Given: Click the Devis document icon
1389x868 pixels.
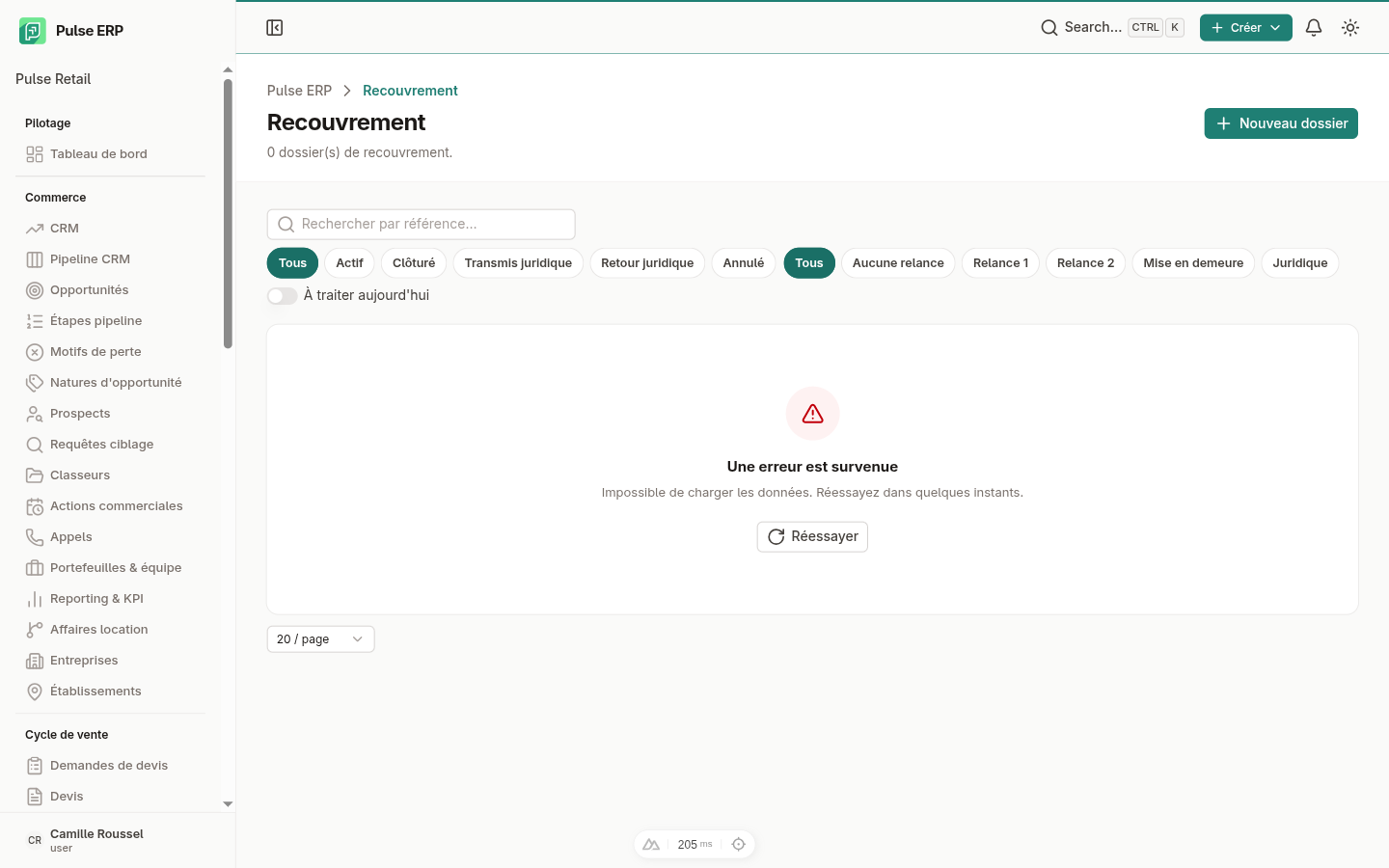Looking at the screenshot, I should coord(35,797).
